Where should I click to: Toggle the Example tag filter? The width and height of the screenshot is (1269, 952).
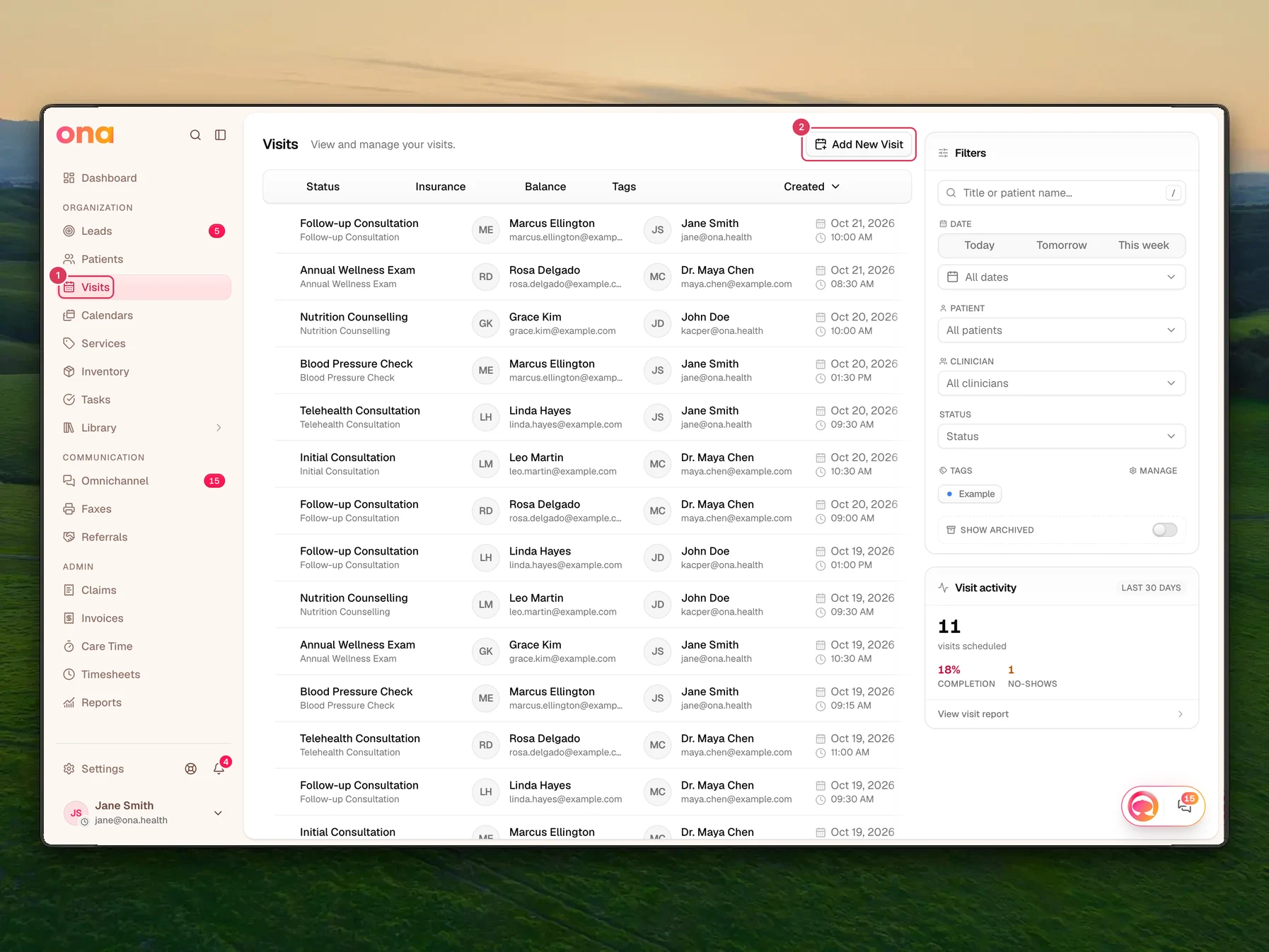970,494
